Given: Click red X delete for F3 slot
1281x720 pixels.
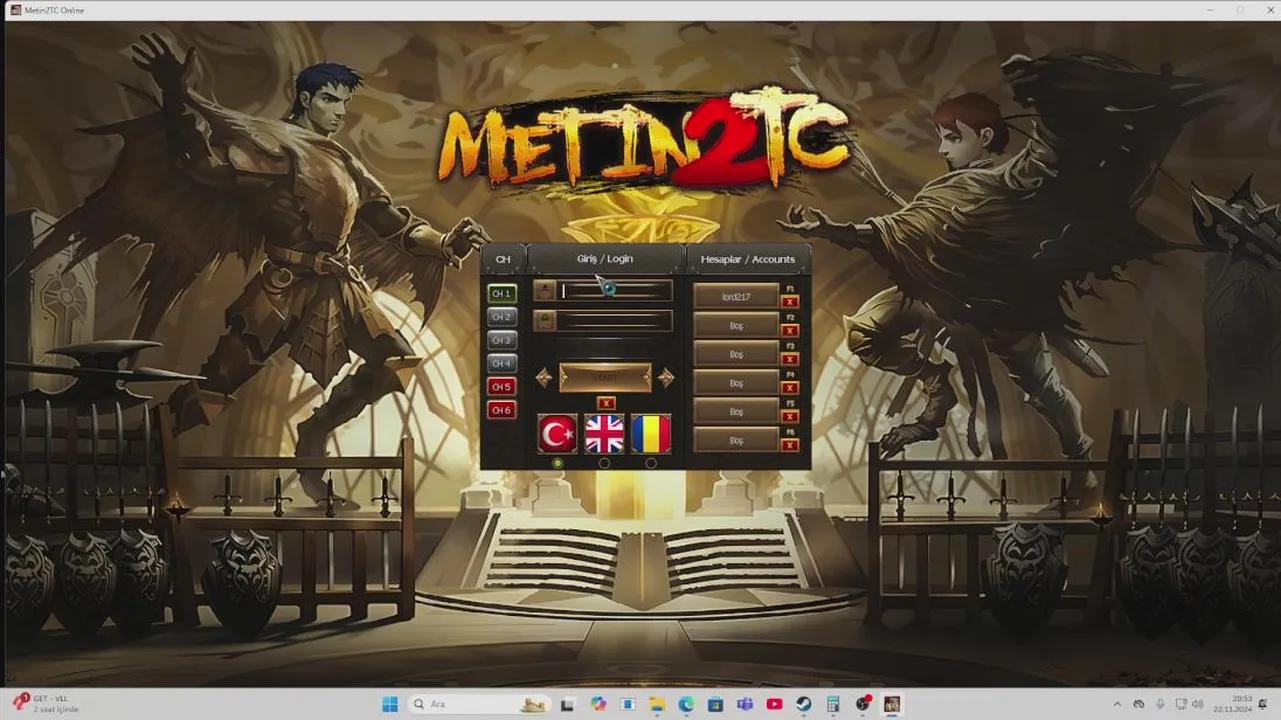Looking at the screenshot, I should tap(790, 360).
